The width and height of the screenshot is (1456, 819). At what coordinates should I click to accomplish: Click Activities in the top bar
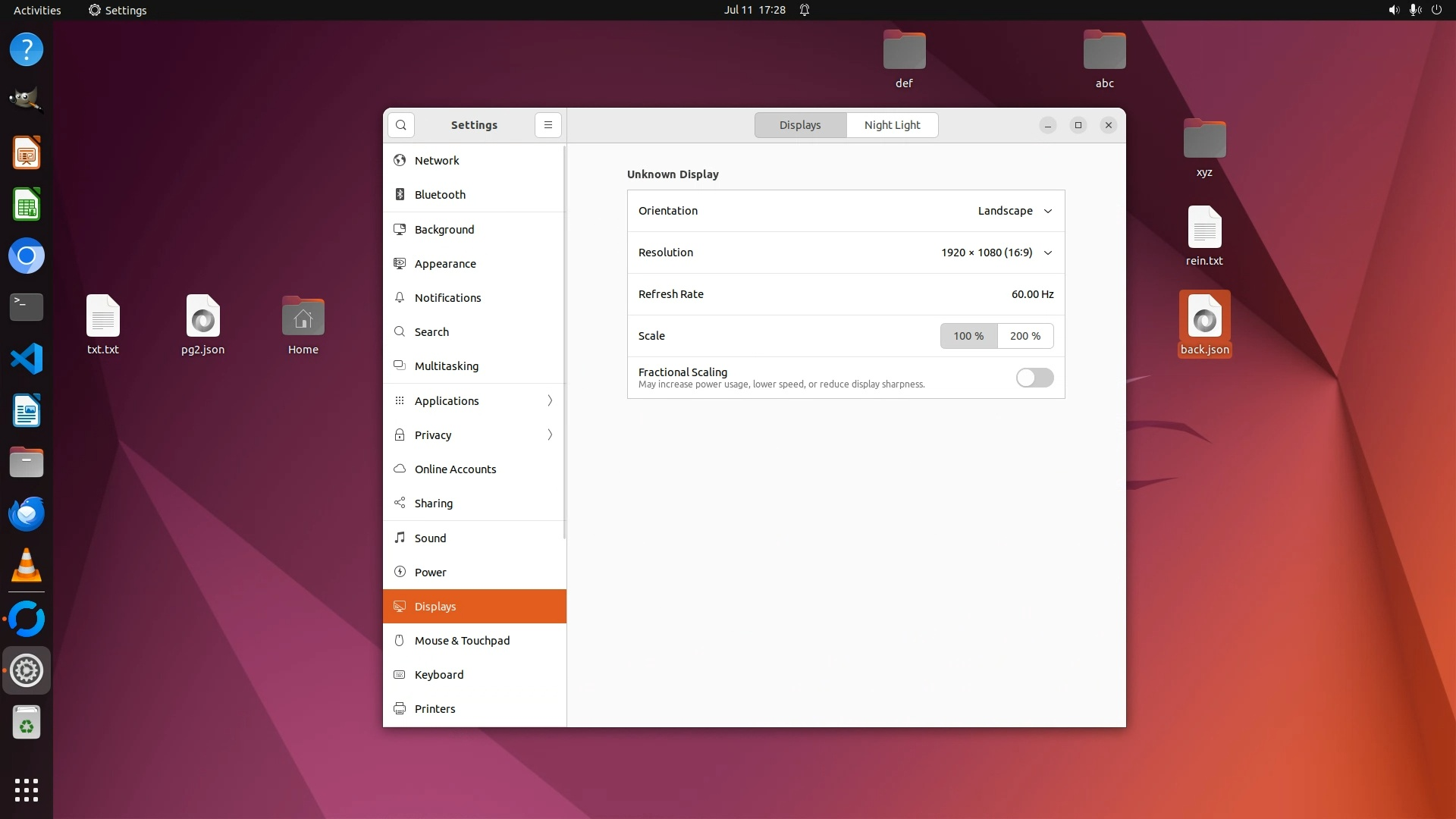coord(37,10)
